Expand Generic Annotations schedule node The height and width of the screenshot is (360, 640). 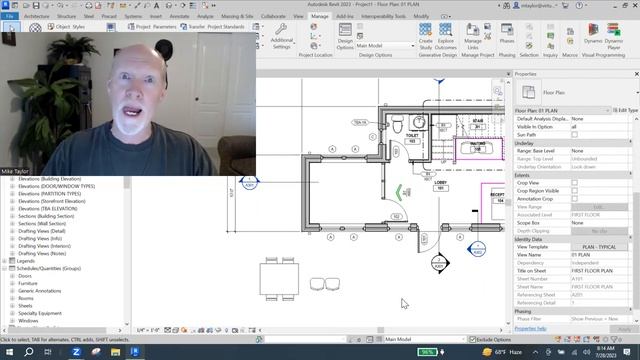(x=12, y=291)
